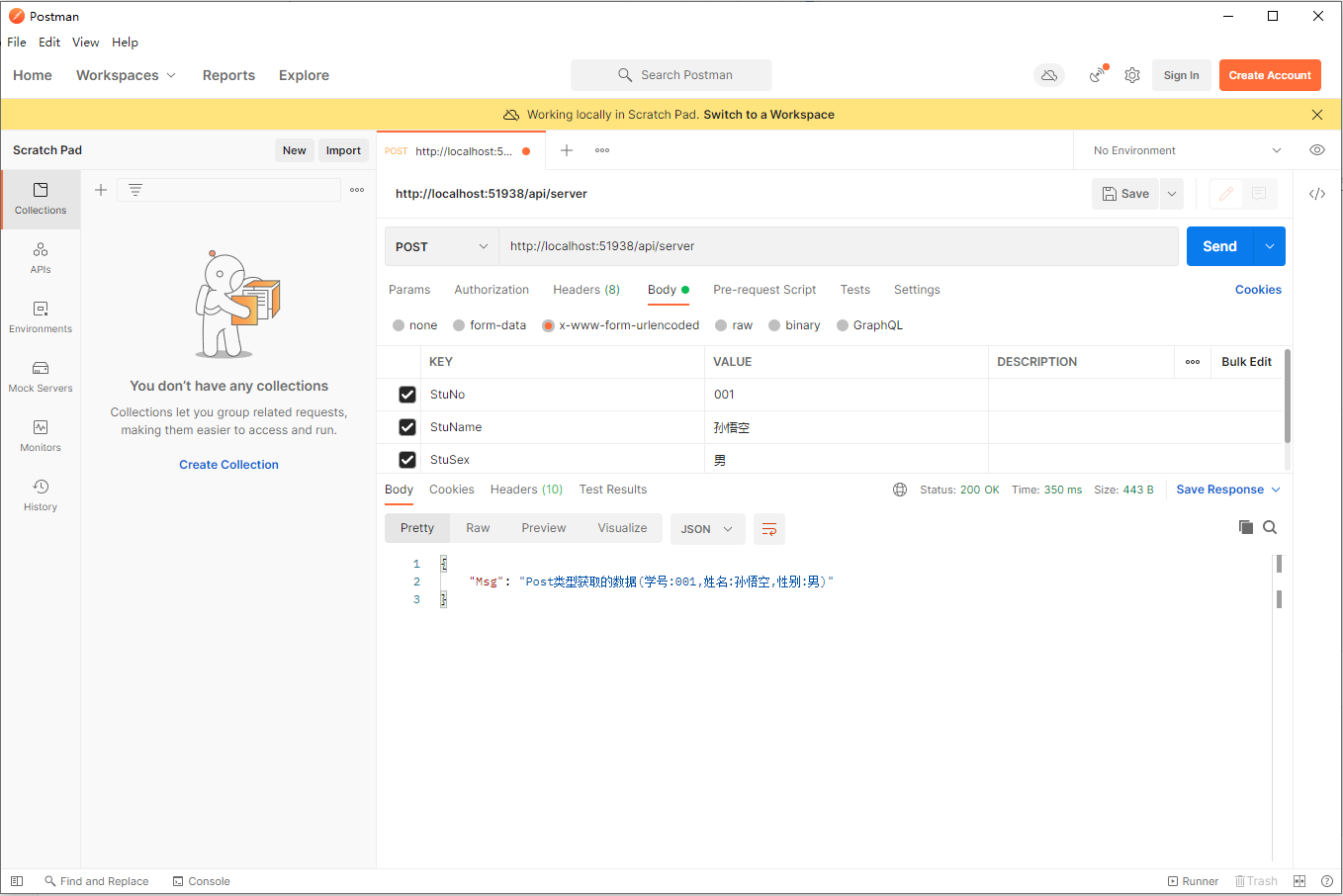Open Runner in the status bar

click(1193, 881)
